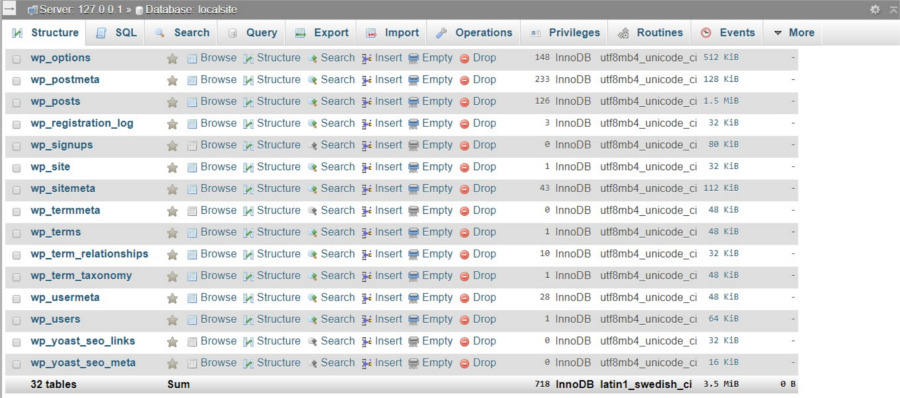The width and height of the screenshot is (900, 398).
Task: Open the wp_term_relationships table link
Action: tap(90, 254)
